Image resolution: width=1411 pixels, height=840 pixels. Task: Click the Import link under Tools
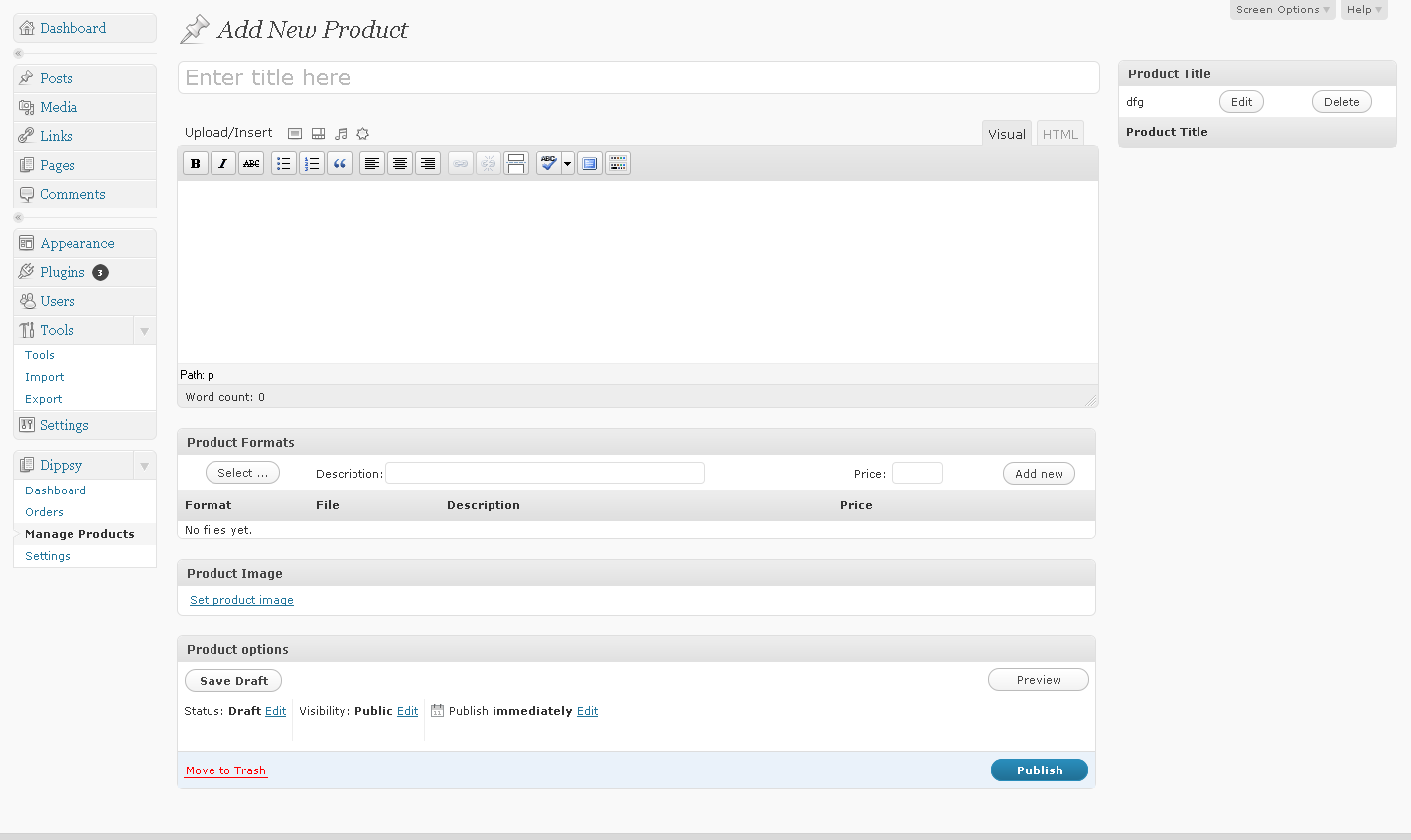tap(44, 377)
